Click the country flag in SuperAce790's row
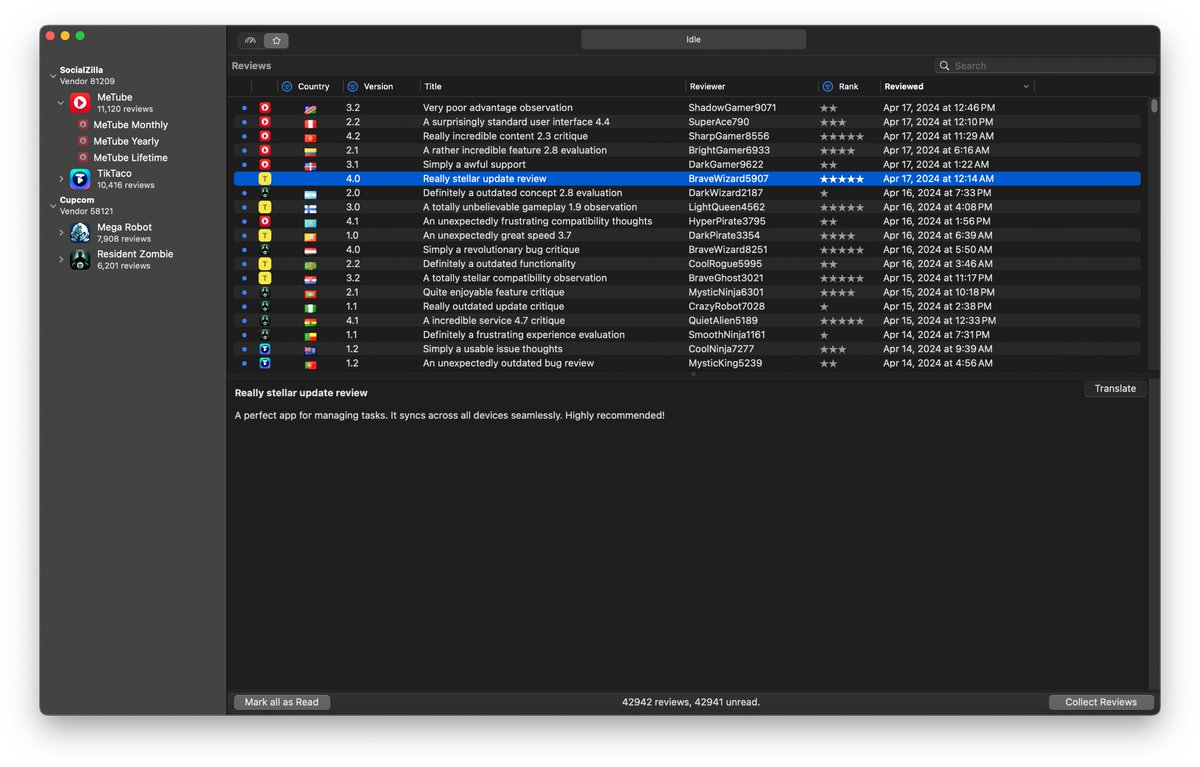Image resolution: width=1200 pixels, height=767 pixels. (310, 122)
